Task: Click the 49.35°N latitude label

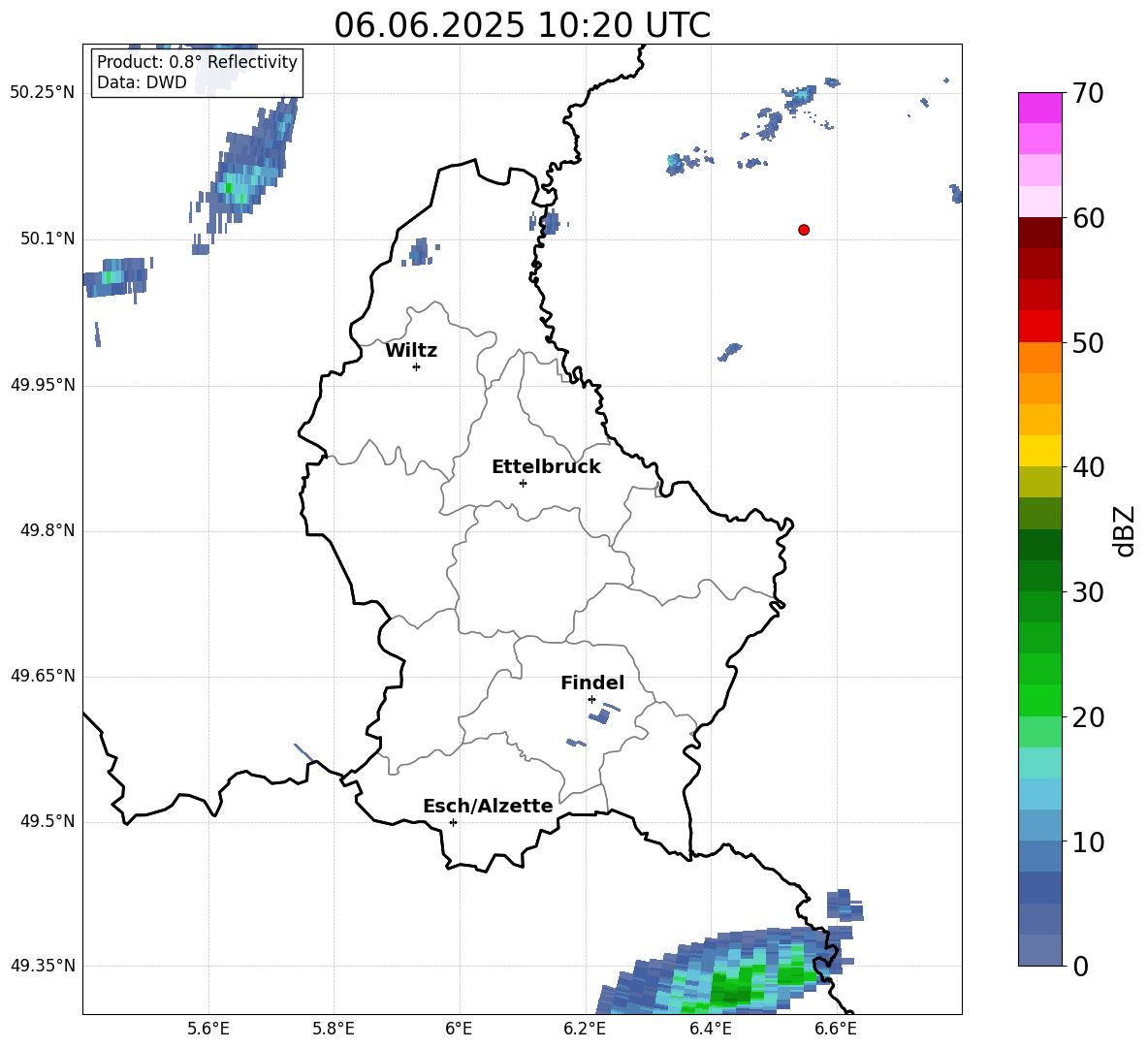Action: point(43,966)
